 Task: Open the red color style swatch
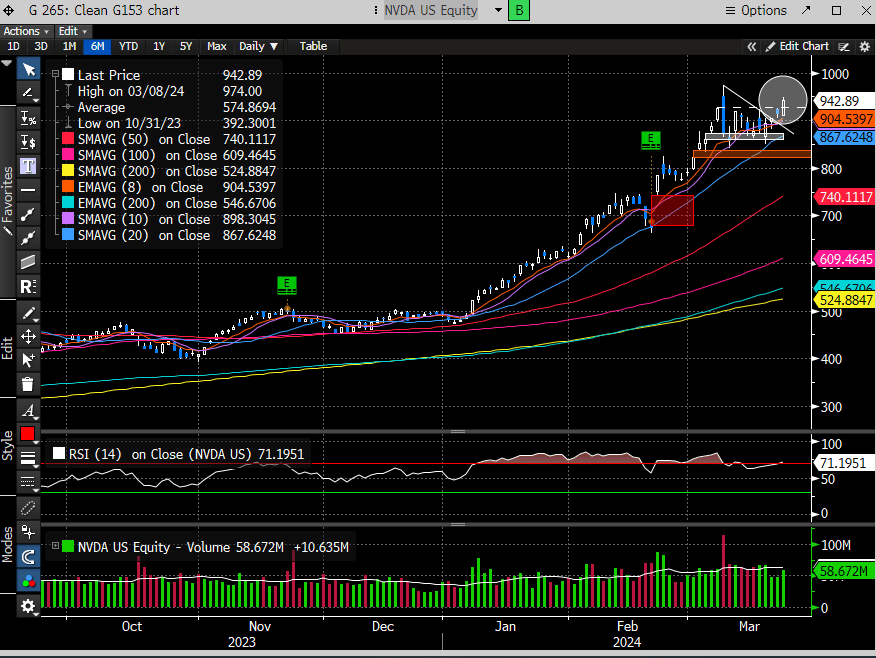point(28,434)
